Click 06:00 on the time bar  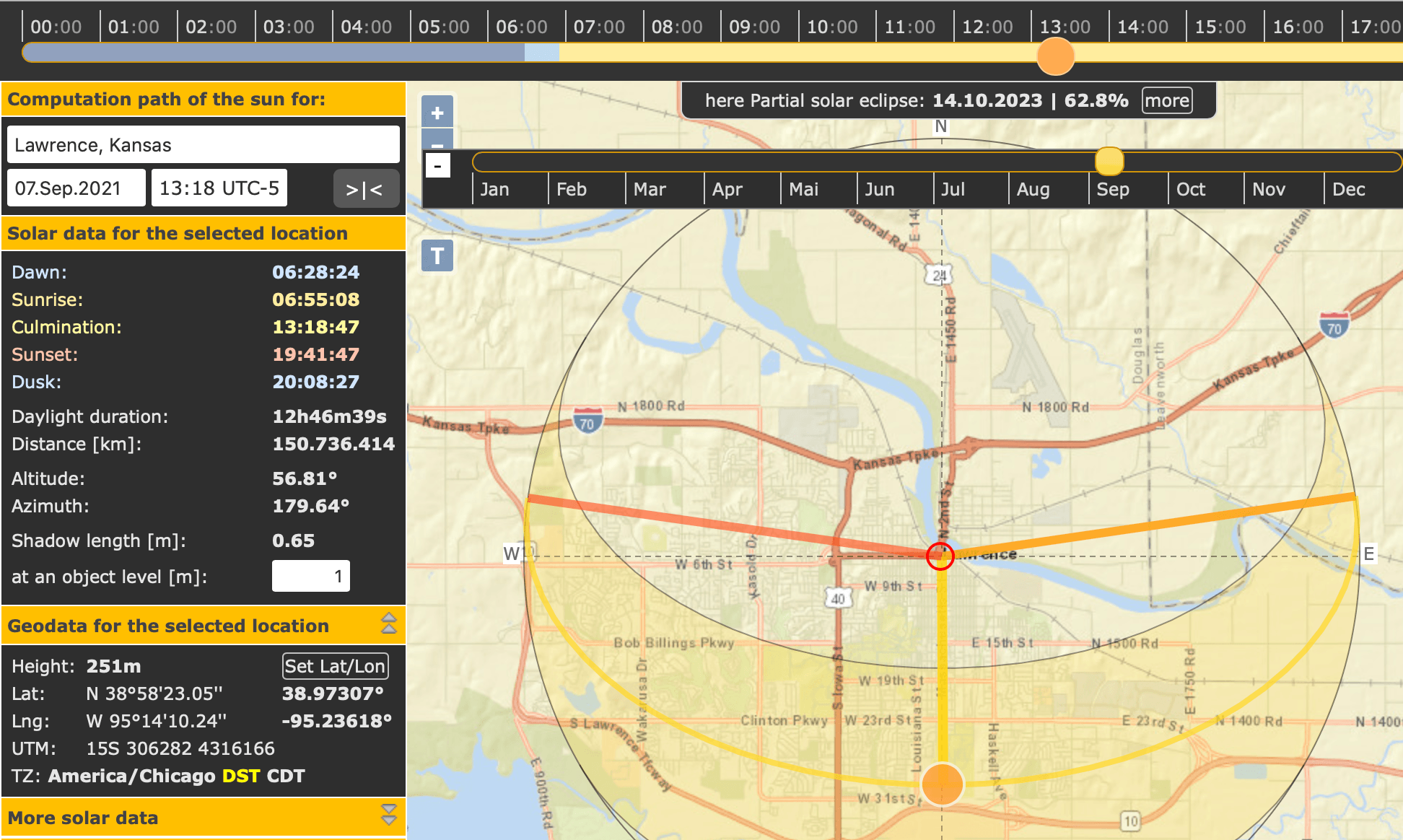522,27
